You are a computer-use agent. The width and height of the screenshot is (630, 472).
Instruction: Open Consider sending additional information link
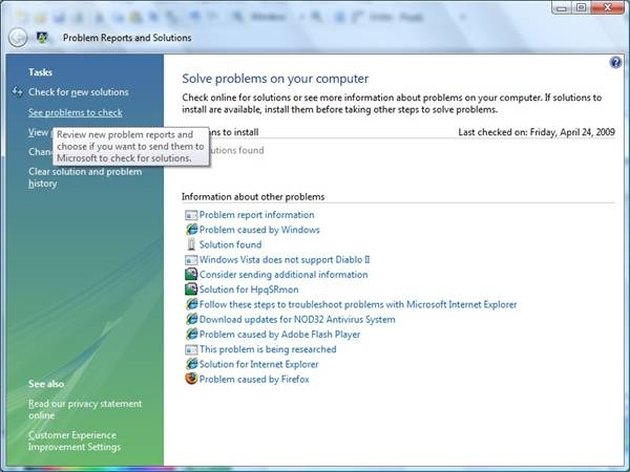284,274
